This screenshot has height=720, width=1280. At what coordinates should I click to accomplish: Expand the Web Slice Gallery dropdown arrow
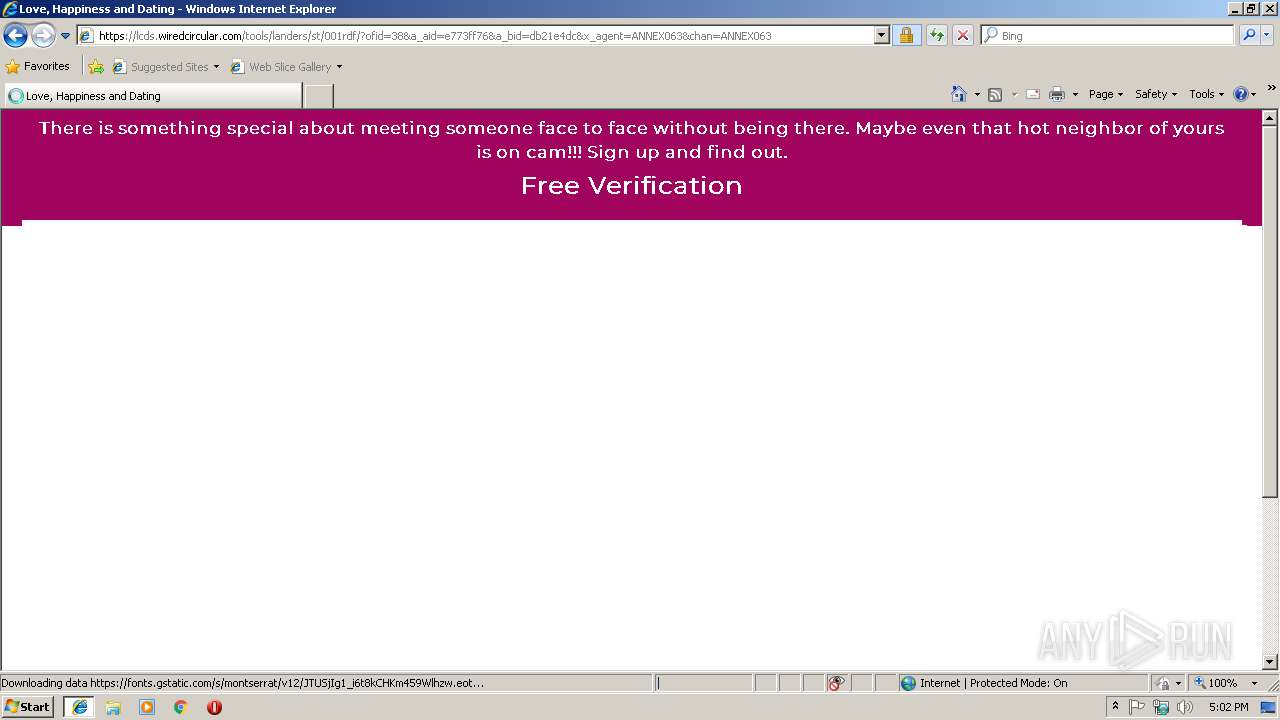coord(339,67)
